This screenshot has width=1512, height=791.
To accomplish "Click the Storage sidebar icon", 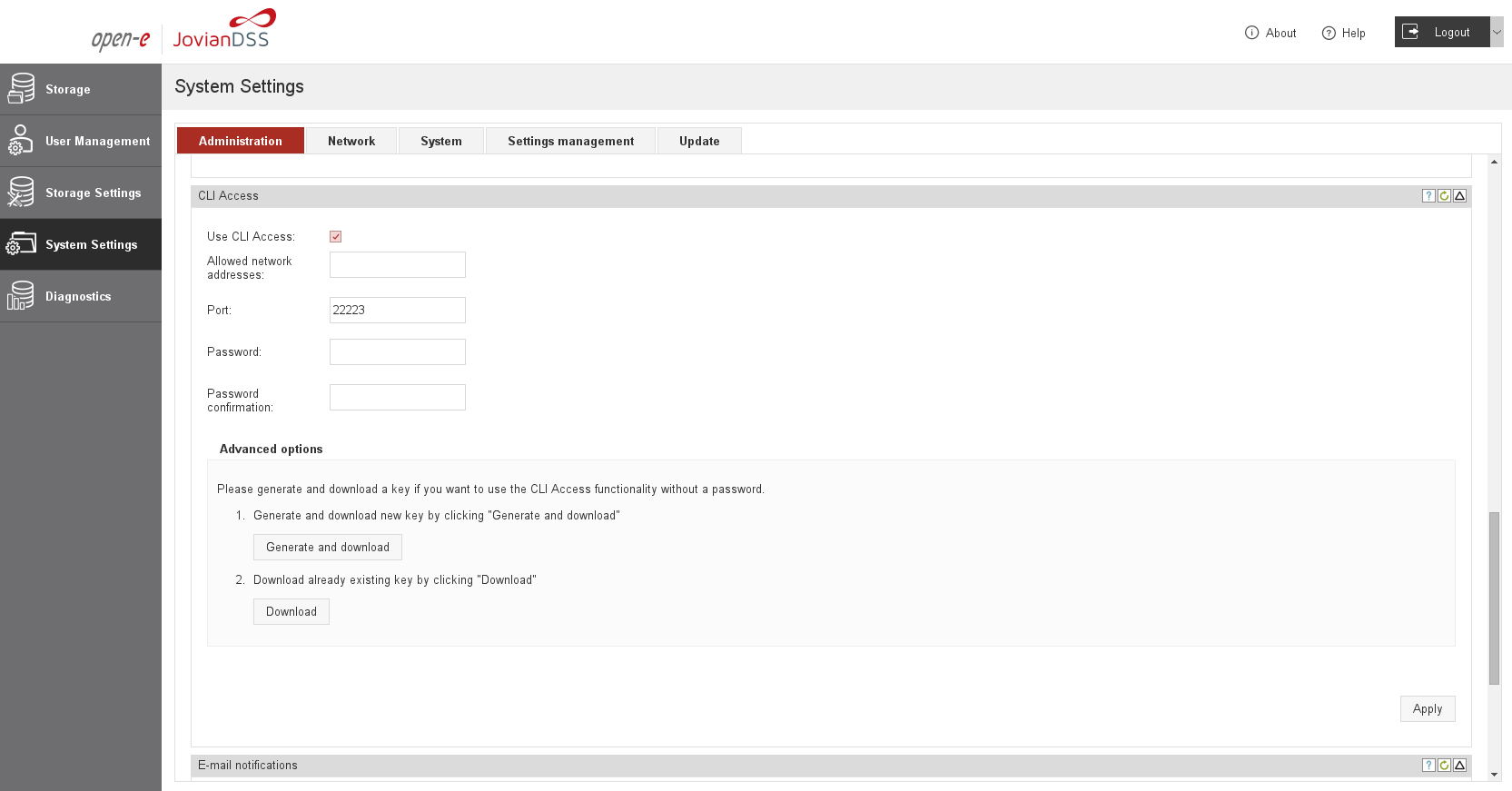I will point(21,89).
